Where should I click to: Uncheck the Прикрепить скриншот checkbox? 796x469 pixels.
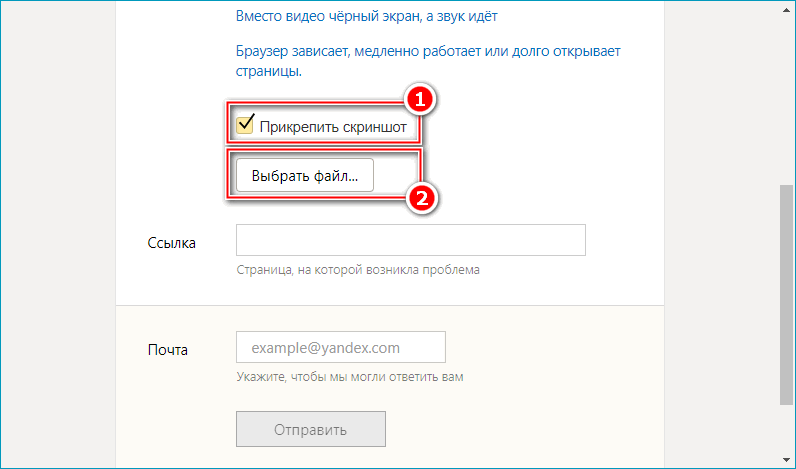tap(244, 125)
